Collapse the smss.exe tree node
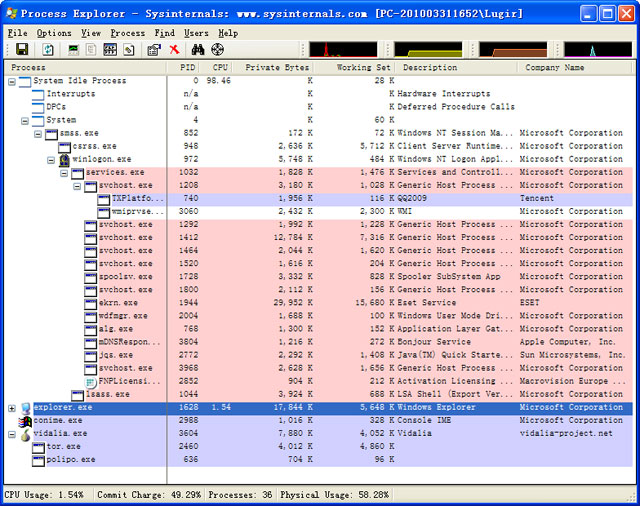 click(x=38, y=134)
